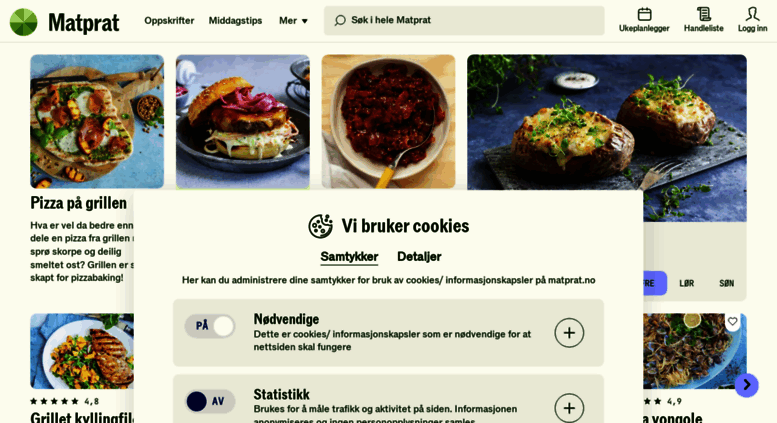Click the cookie icon beside Vi bruker cookies
This screenshot has width=777, height=423.
321,226
